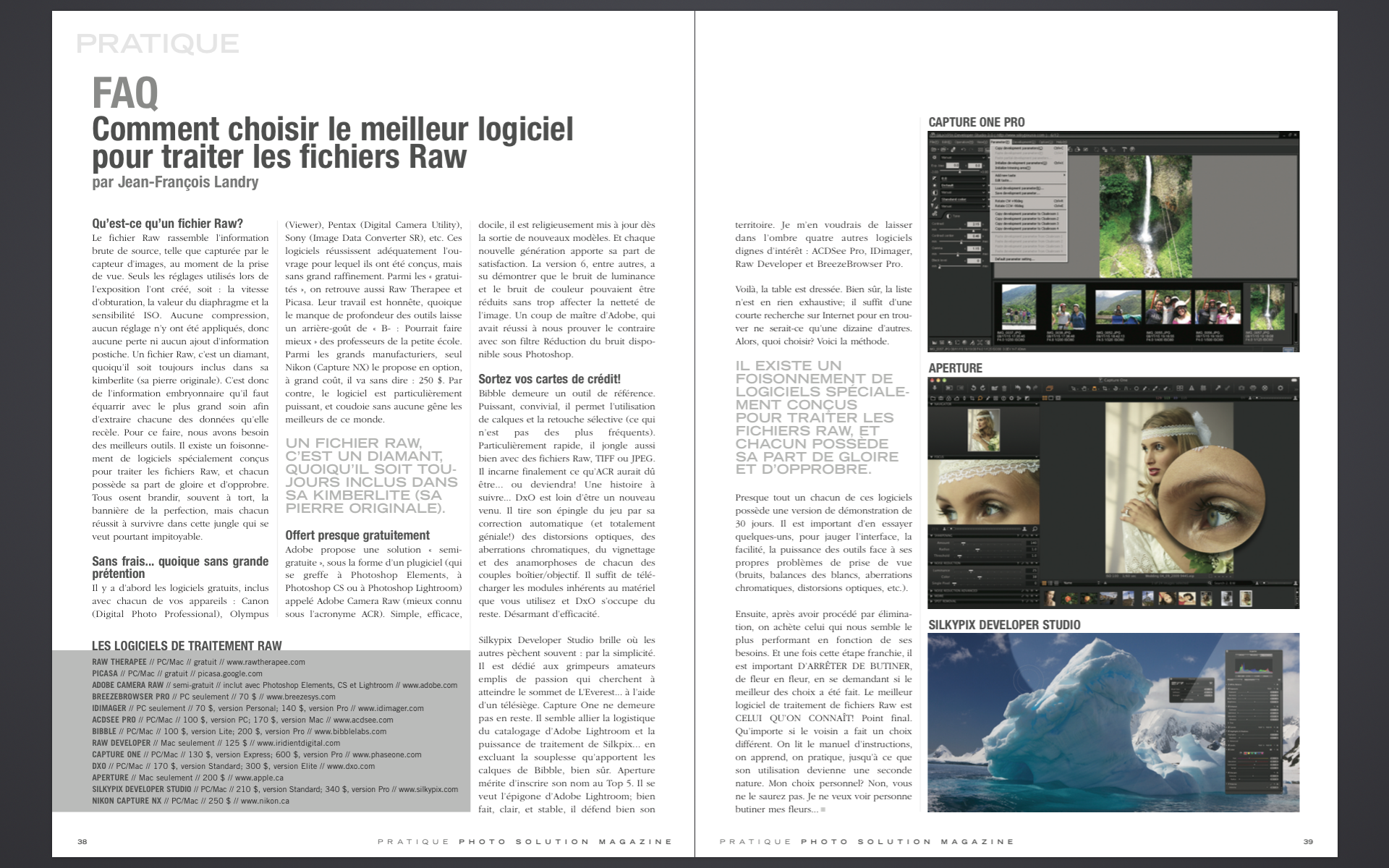Select 'ADOBE CAMERA RAW' in the software list
Screen dimensions: 1389x868
pyautogui.click(x=127, y=685)
